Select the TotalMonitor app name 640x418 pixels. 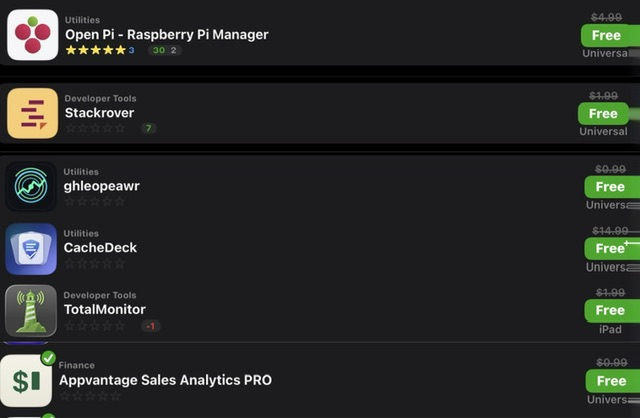point(104,309)
